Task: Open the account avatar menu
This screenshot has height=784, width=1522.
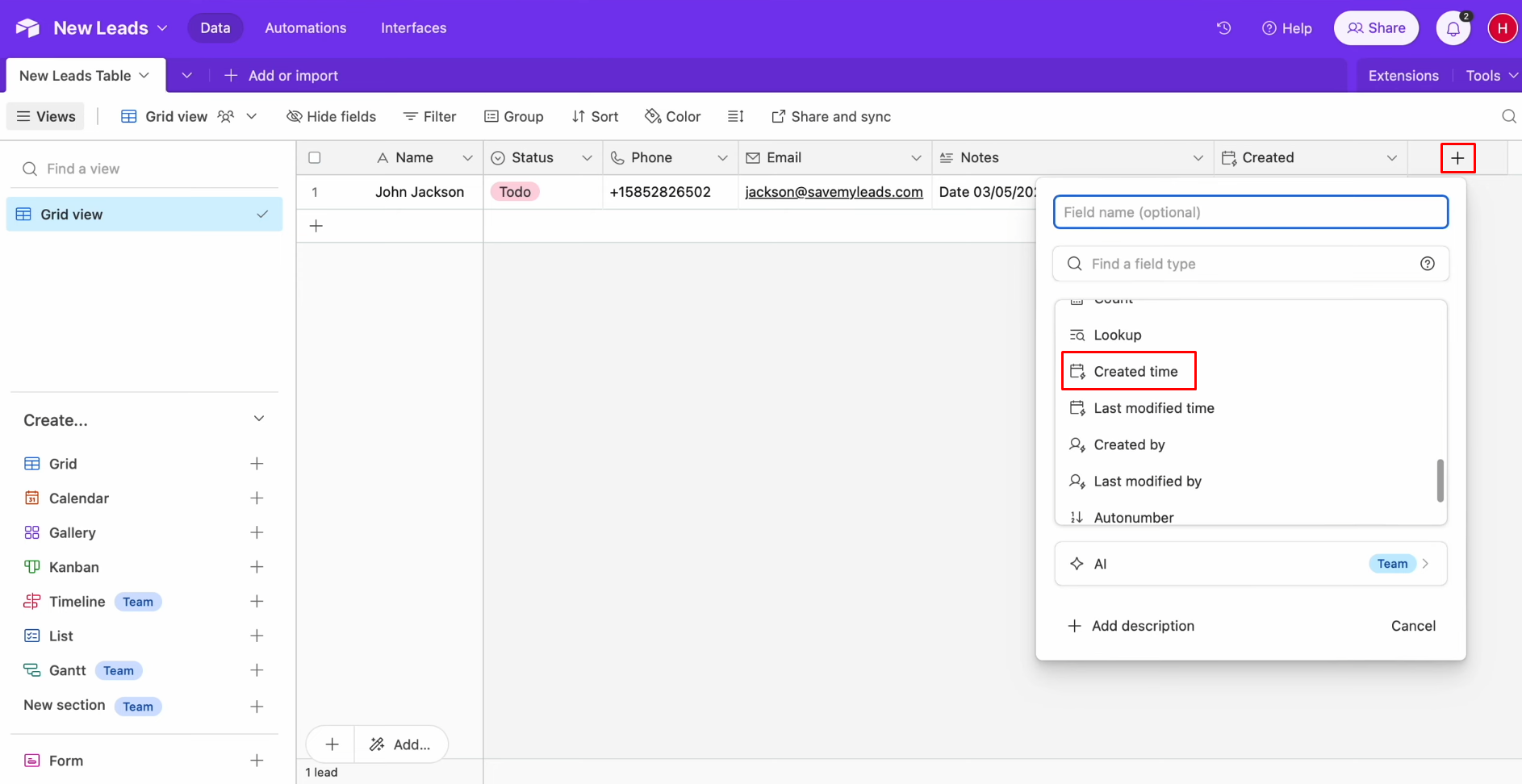Action: tap(1503, 27)
